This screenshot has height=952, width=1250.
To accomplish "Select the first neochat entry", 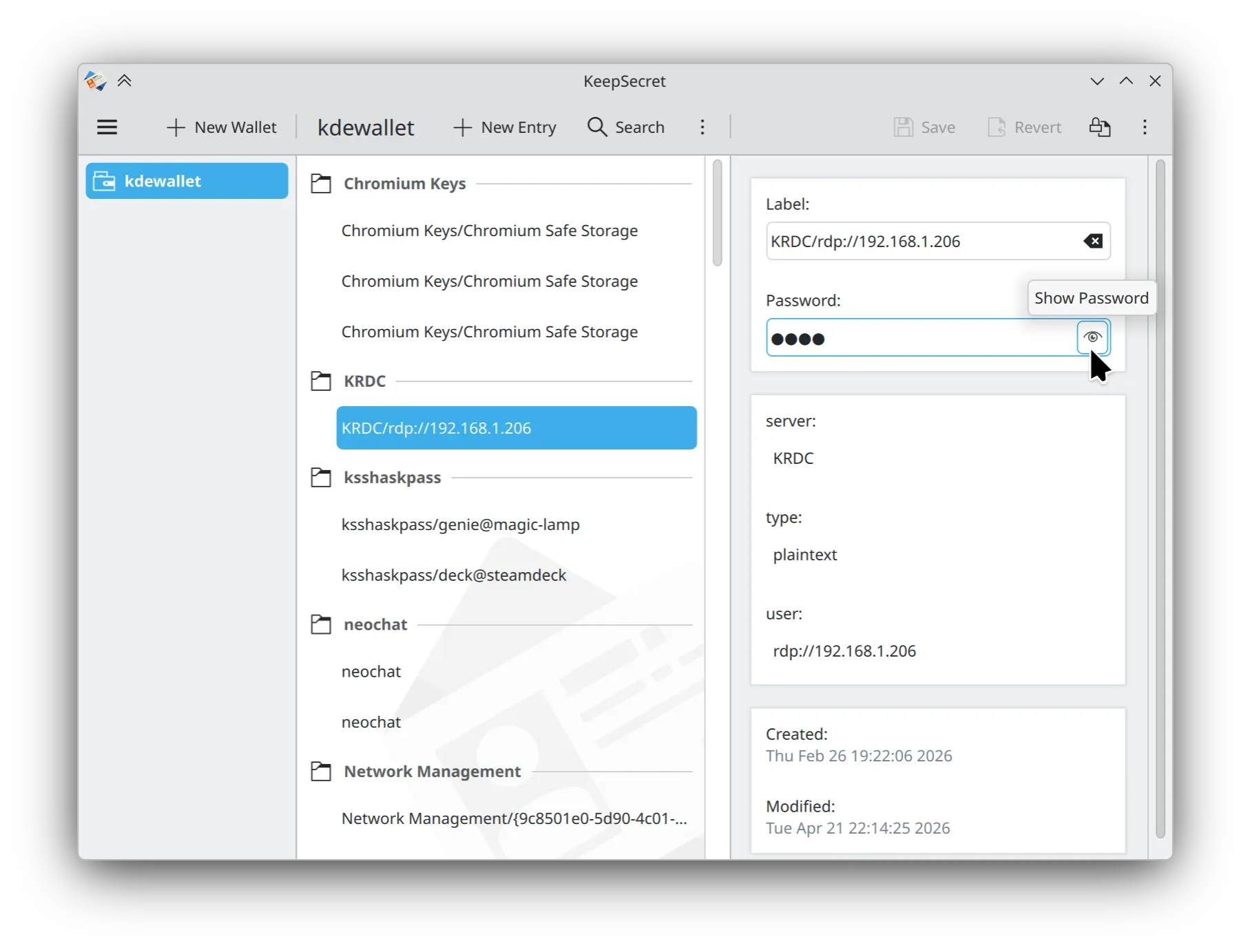I will (x=517, y=672).
